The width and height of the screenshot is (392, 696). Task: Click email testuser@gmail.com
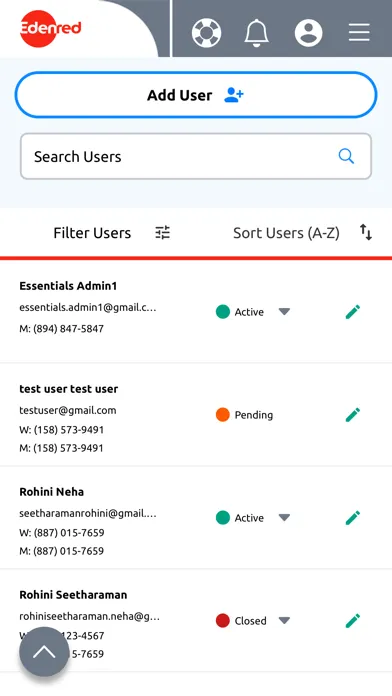(67, 411)
